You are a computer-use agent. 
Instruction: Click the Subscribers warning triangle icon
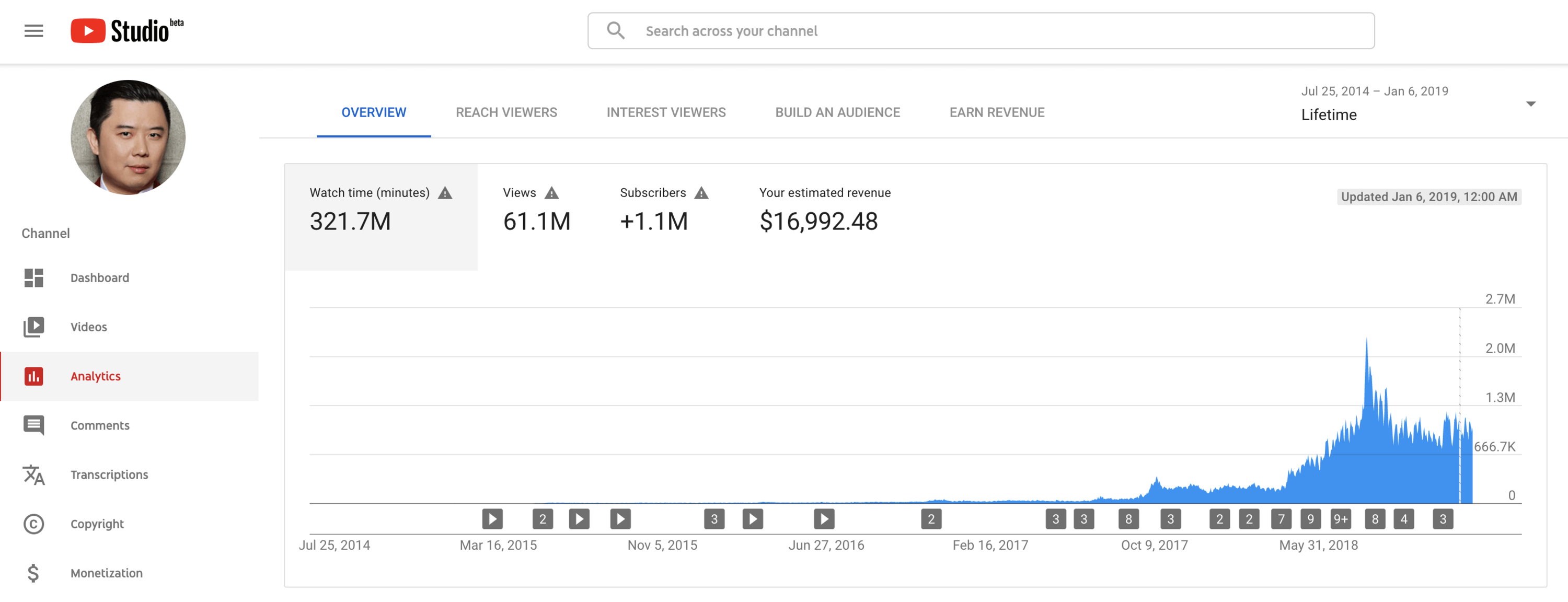coord(701,193)
